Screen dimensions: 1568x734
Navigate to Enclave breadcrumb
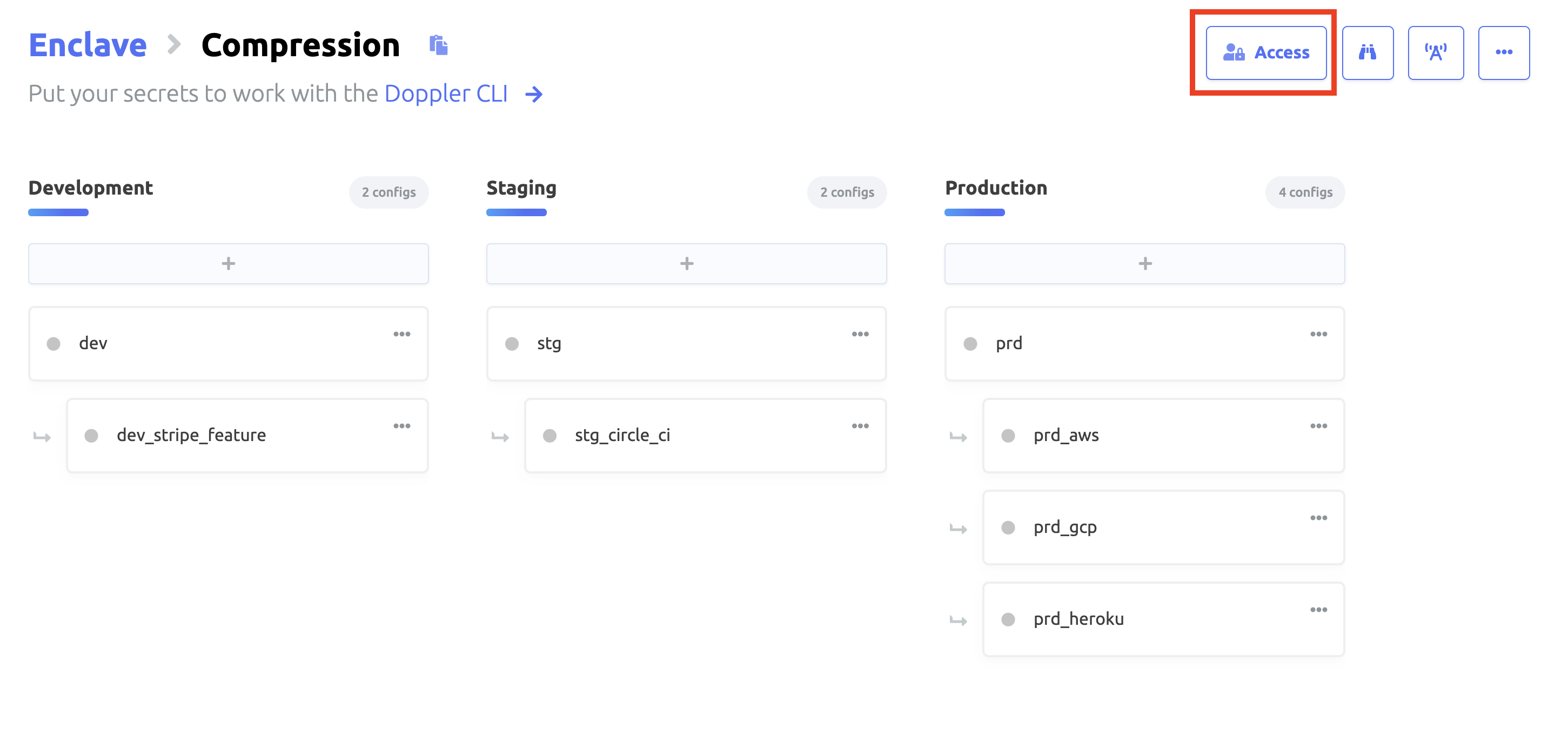click(88, 45)
